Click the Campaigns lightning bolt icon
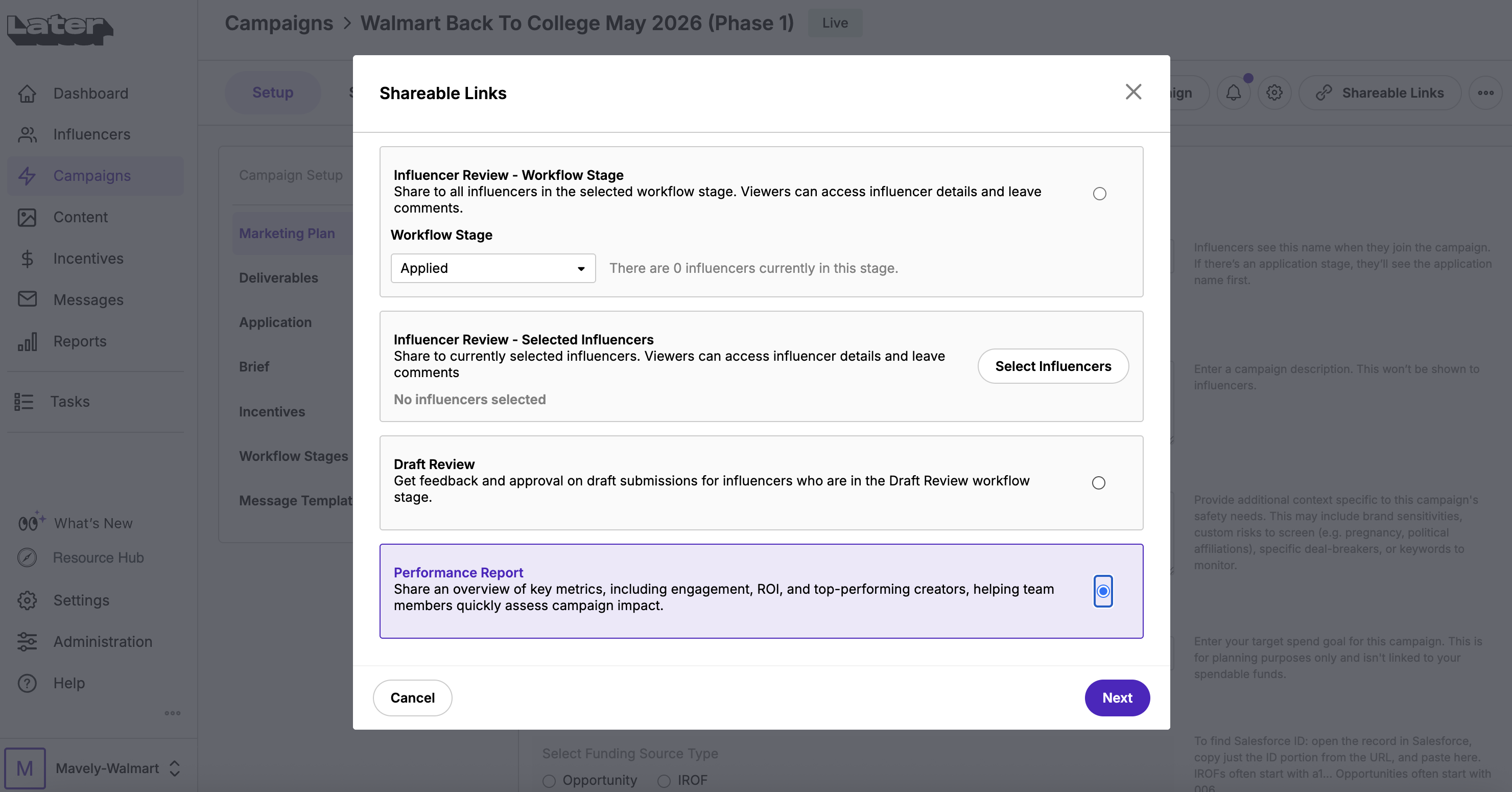The height and width of the screenshot is (792, 1512). (27, 176)
